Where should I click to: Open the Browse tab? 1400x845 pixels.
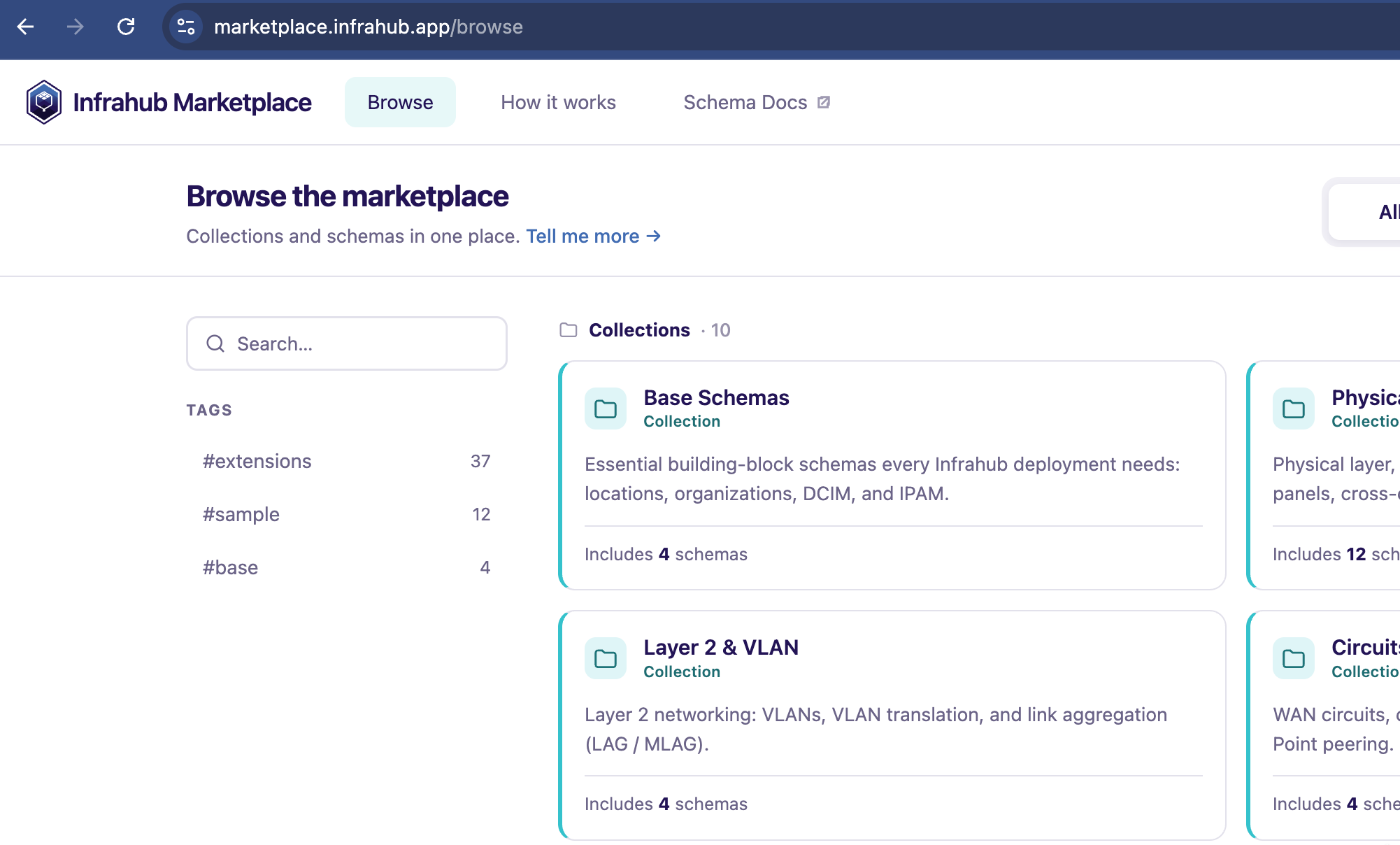click(400, 102)
